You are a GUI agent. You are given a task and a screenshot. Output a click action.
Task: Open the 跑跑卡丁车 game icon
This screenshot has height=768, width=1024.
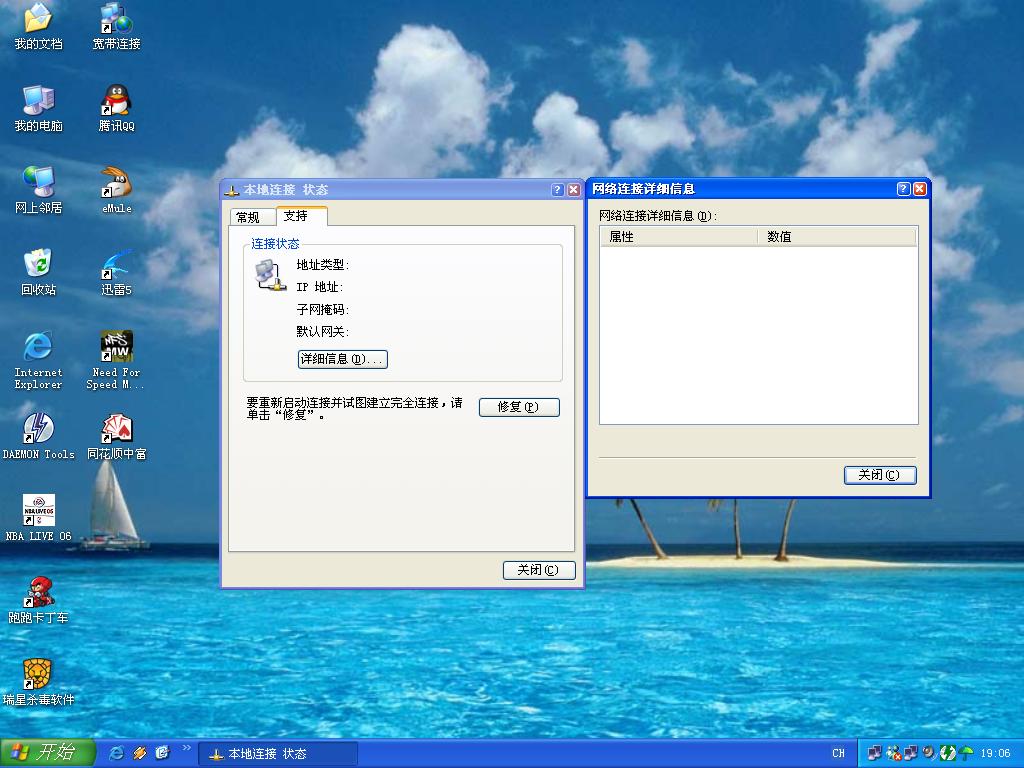(38, 593)
